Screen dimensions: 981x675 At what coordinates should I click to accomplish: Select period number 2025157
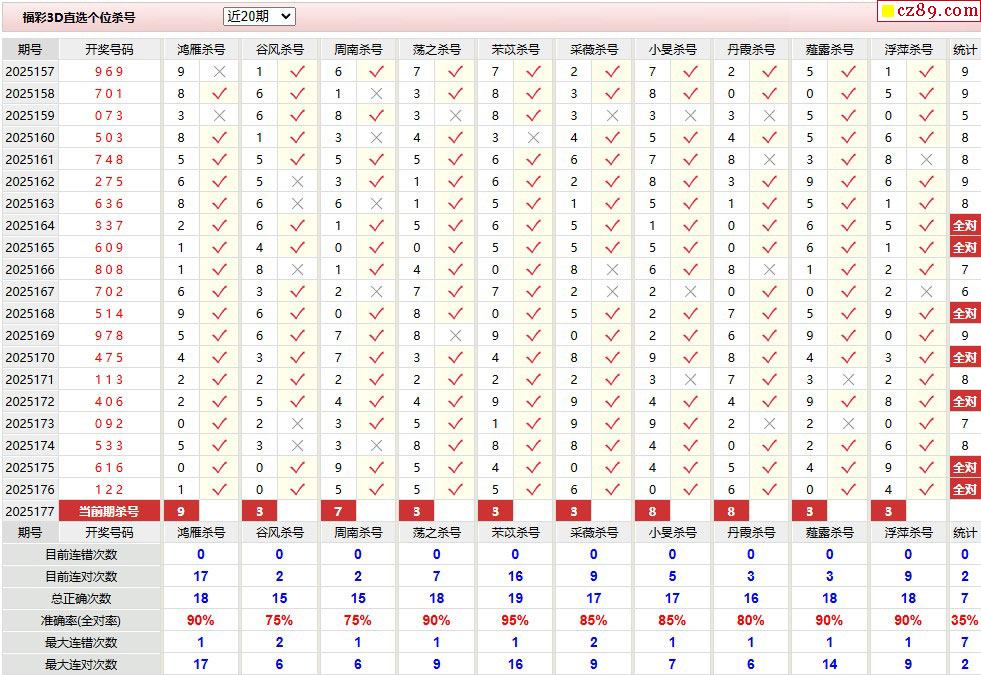click(29, 72)
